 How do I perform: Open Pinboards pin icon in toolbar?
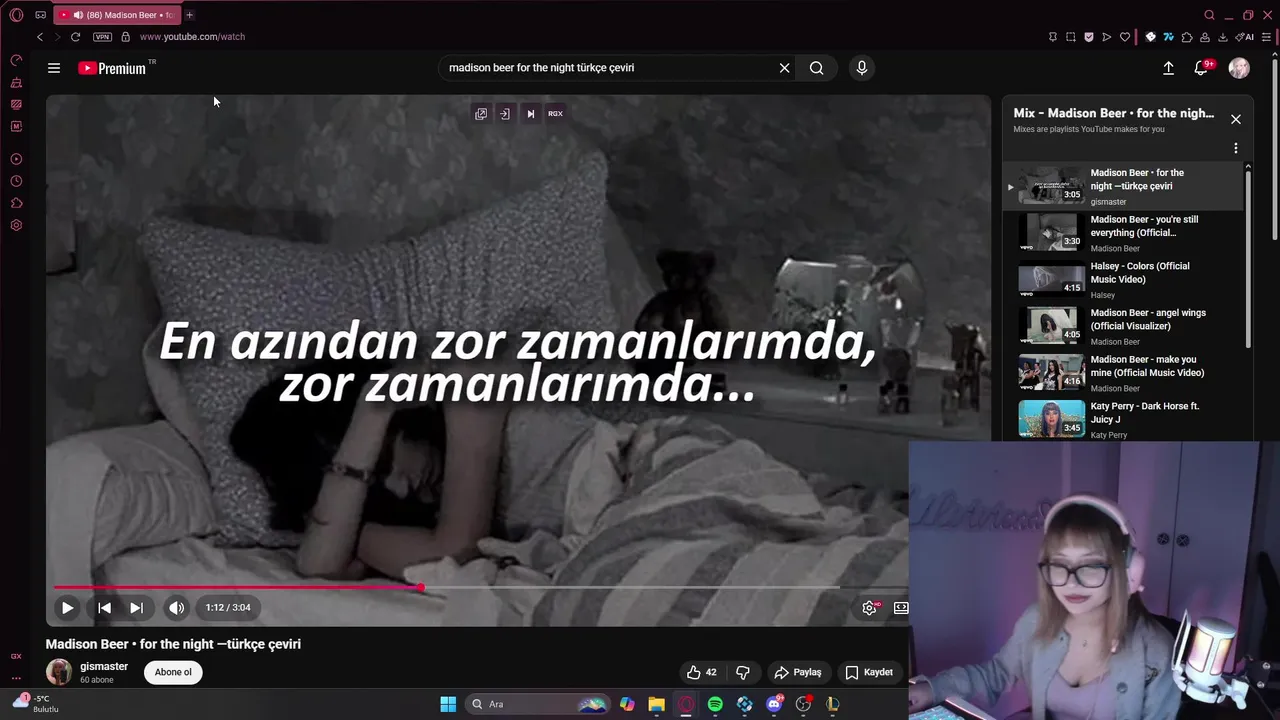(x=1052, y=37)
